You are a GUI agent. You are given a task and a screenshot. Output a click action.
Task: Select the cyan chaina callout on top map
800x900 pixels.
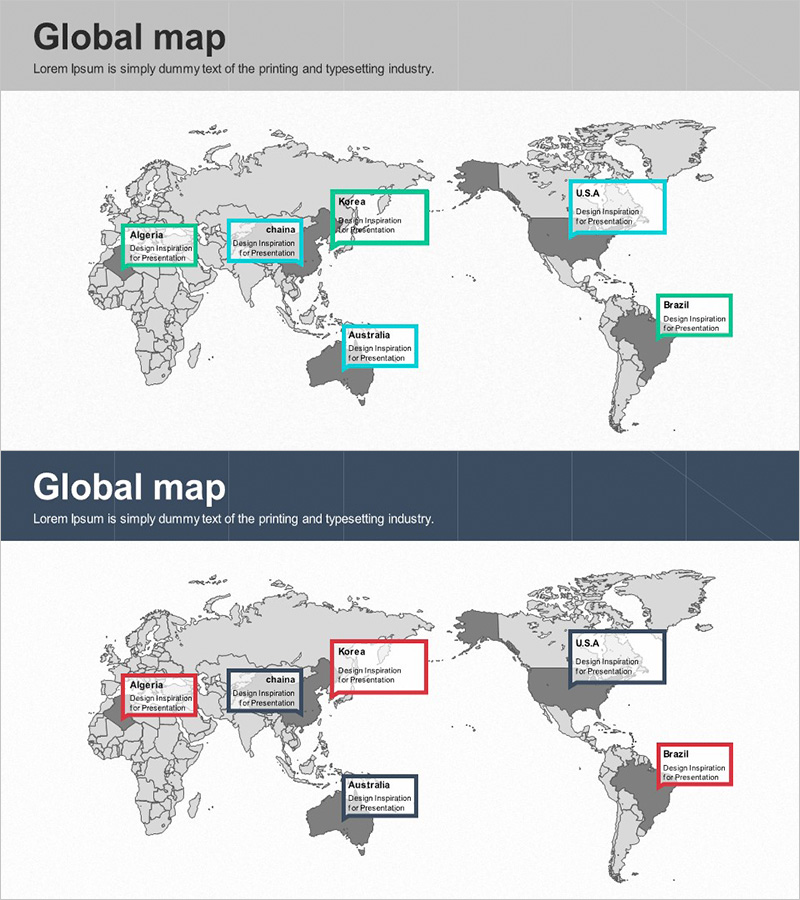[x=265, y=241]
